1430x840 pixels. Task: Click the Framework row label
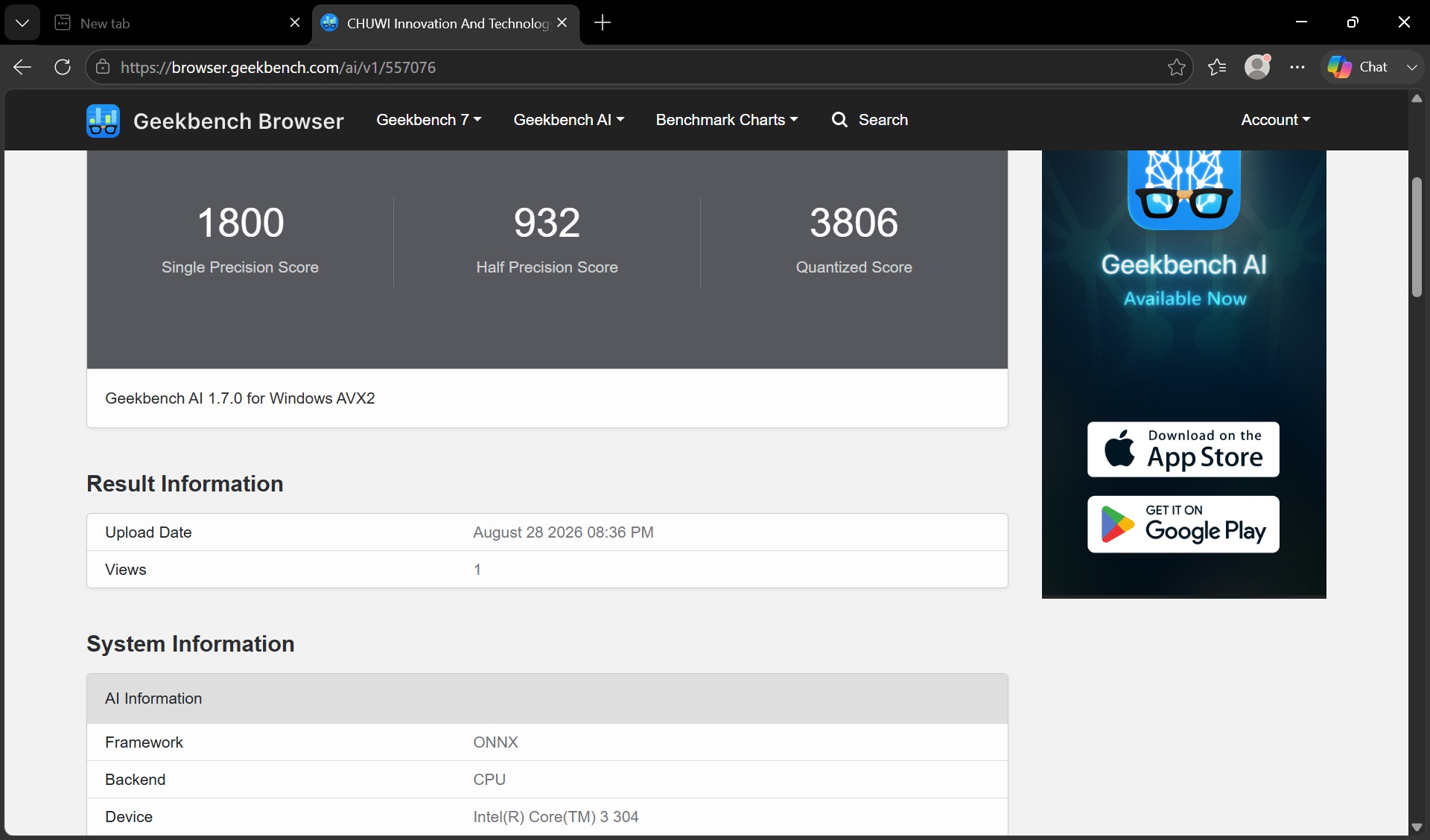[144, 742]
